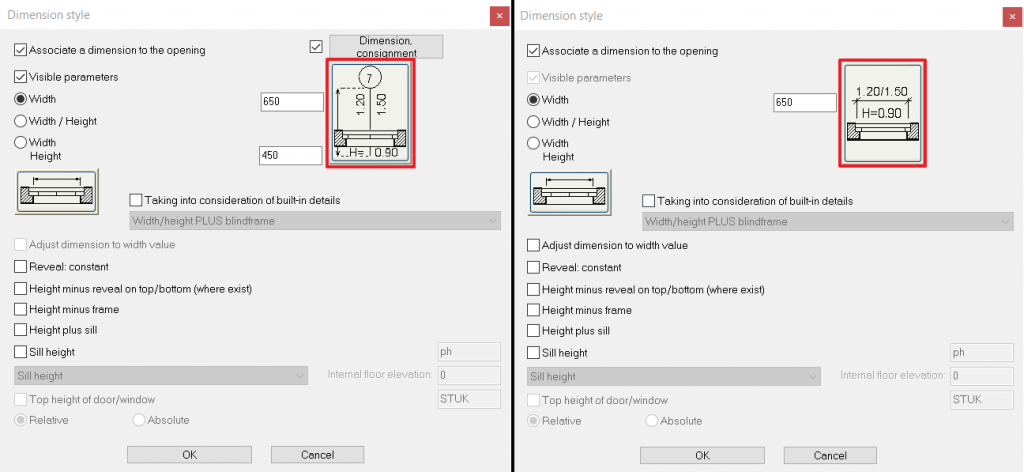This screenshot has width=1024, height=472.
Task: Close the left Dimension style dialog
Action: tap(498, 16)
